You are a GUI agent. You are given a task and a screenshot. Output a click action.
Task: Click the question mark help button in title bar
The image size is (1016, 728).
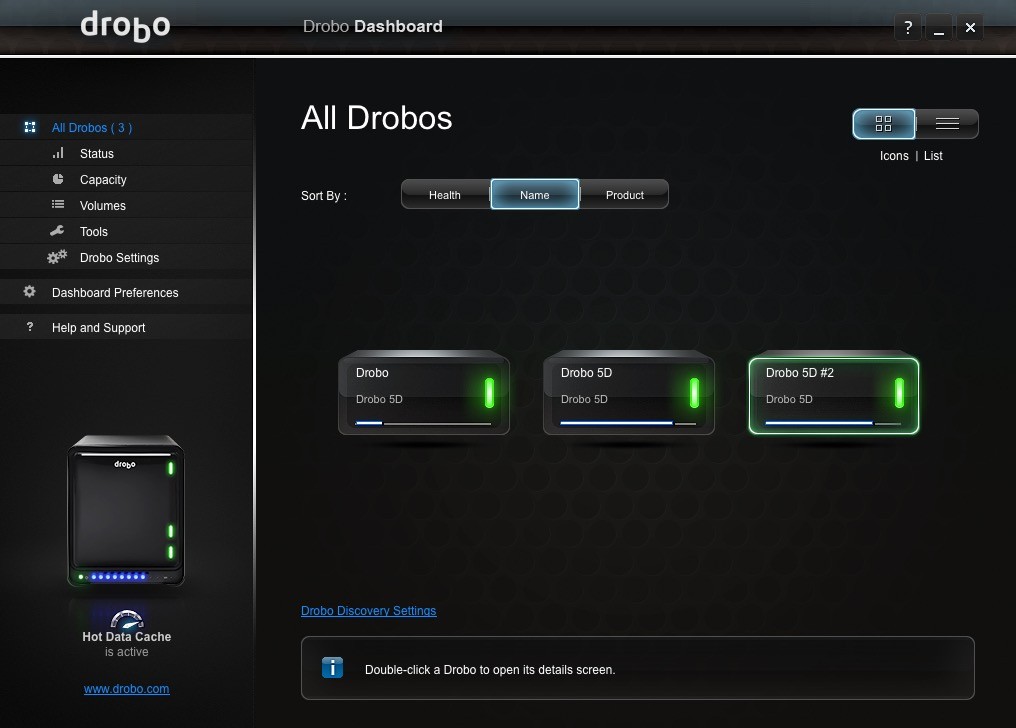click(908, 27)
